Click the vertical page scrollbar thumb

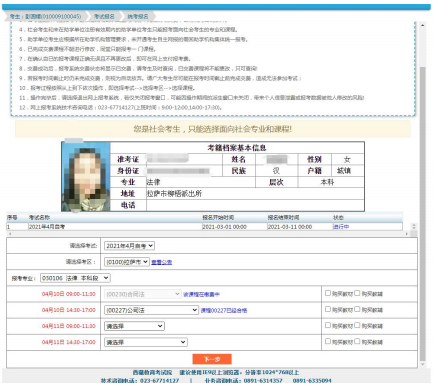422,213
